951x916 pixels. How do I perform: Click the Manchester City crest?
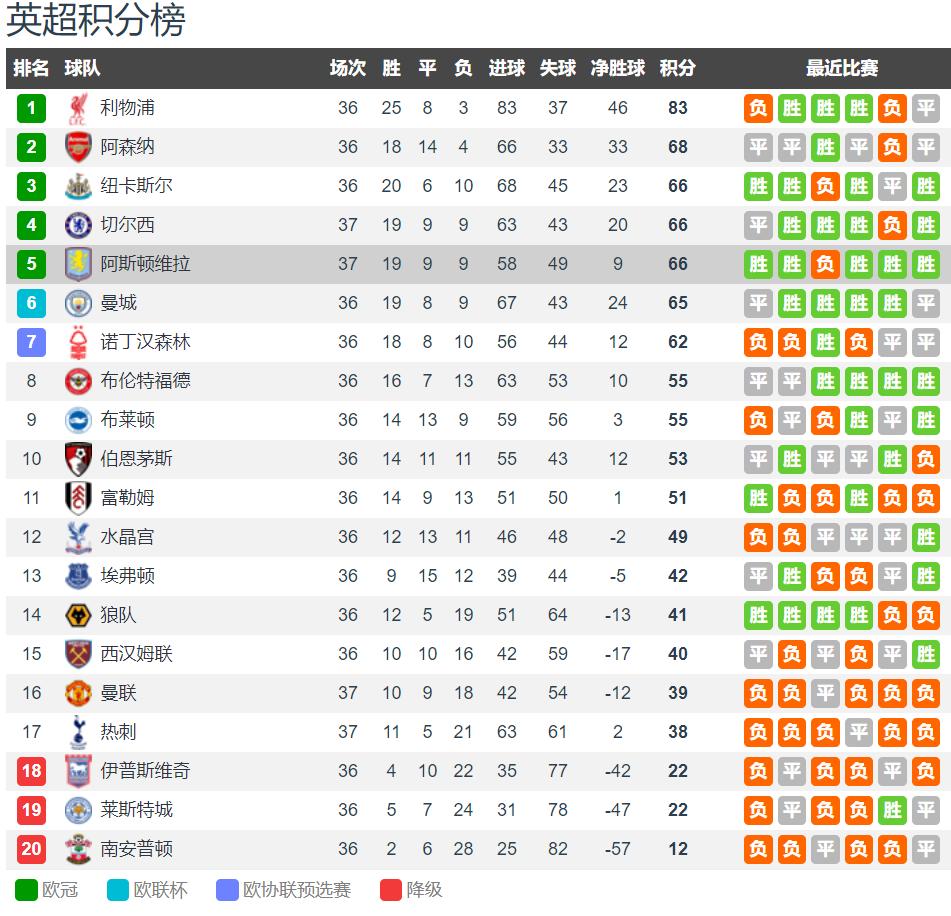78,303
